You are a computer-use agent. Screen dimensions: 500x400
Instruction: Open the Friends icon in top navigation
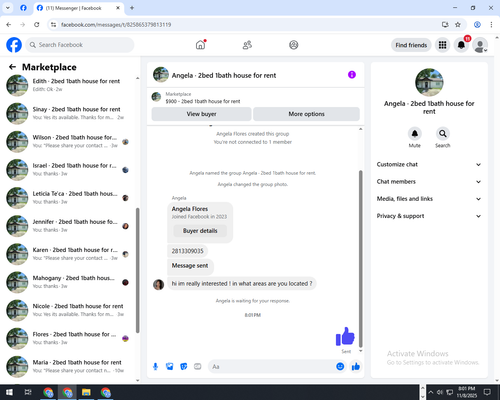click(247, 45)
